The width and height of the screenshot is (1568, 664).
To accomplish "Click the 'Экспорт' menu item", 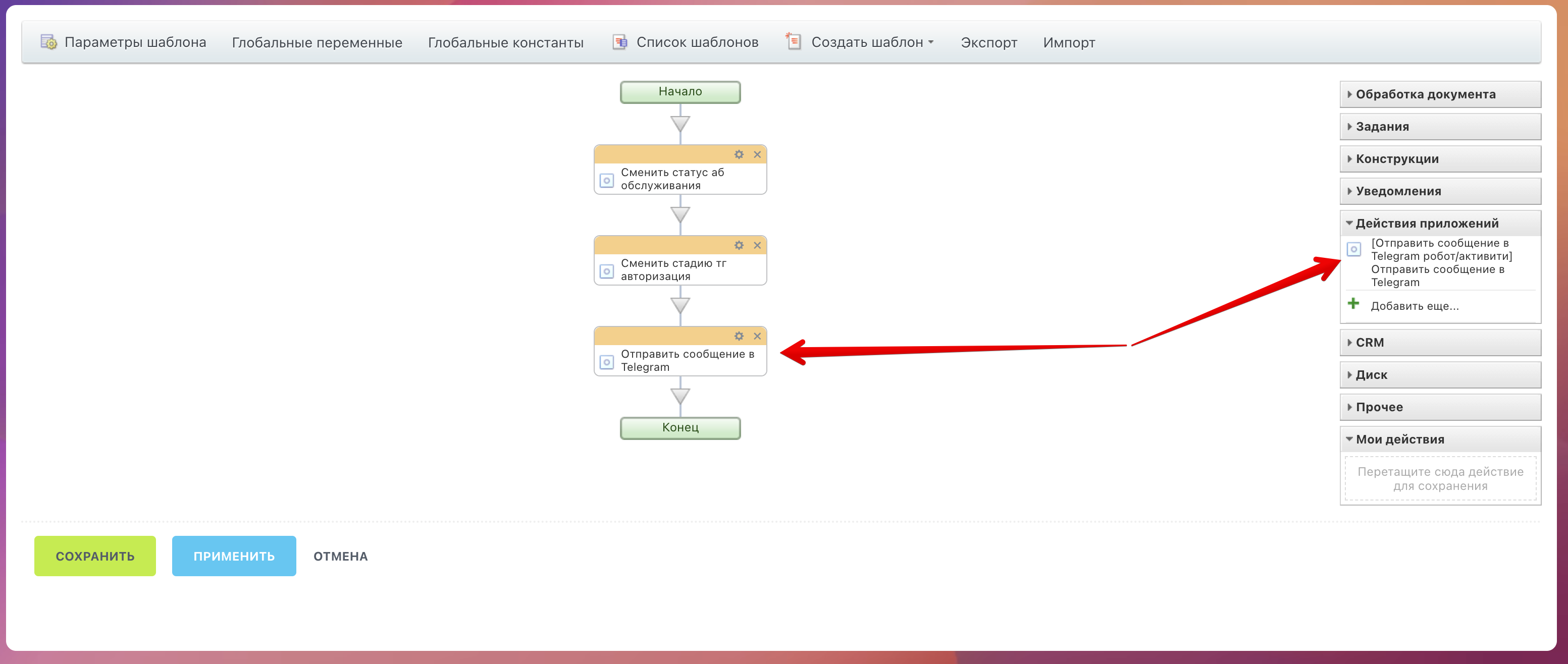I will pyautogui.click(x=988, y=42).
